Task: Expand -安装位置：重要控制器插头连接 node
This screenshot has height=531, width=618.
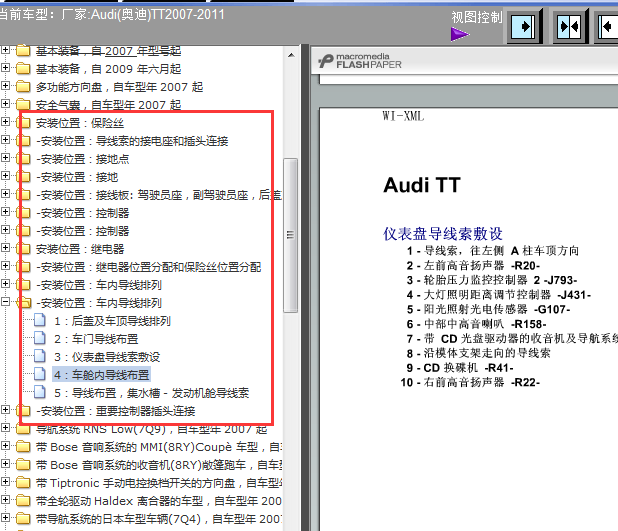Action: (5, 410)
